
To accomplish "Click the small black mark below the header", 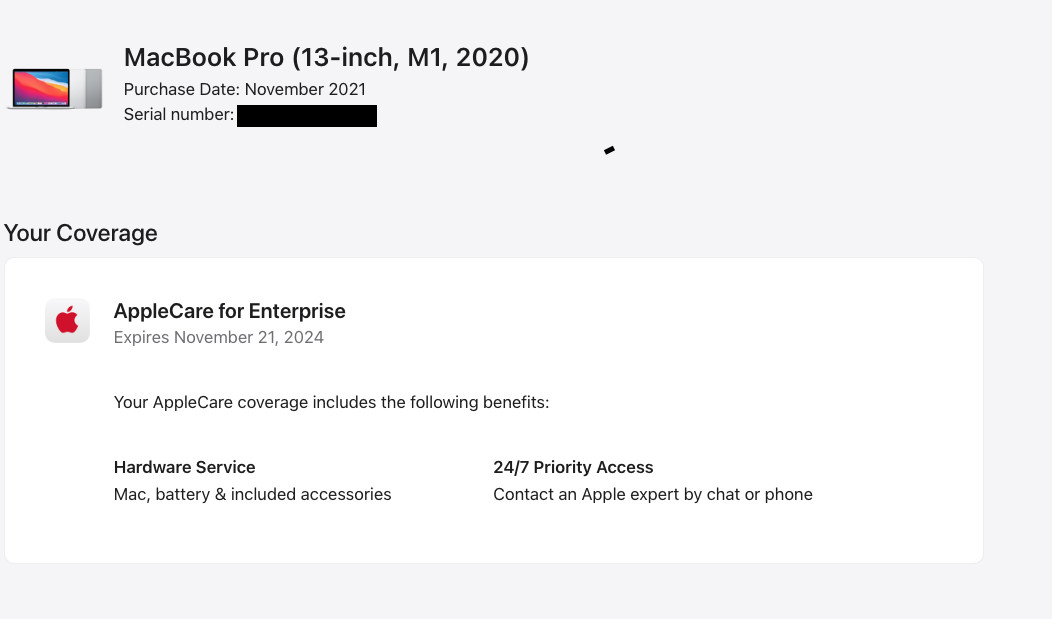I will pyautogui.click(x=609, y=150).
